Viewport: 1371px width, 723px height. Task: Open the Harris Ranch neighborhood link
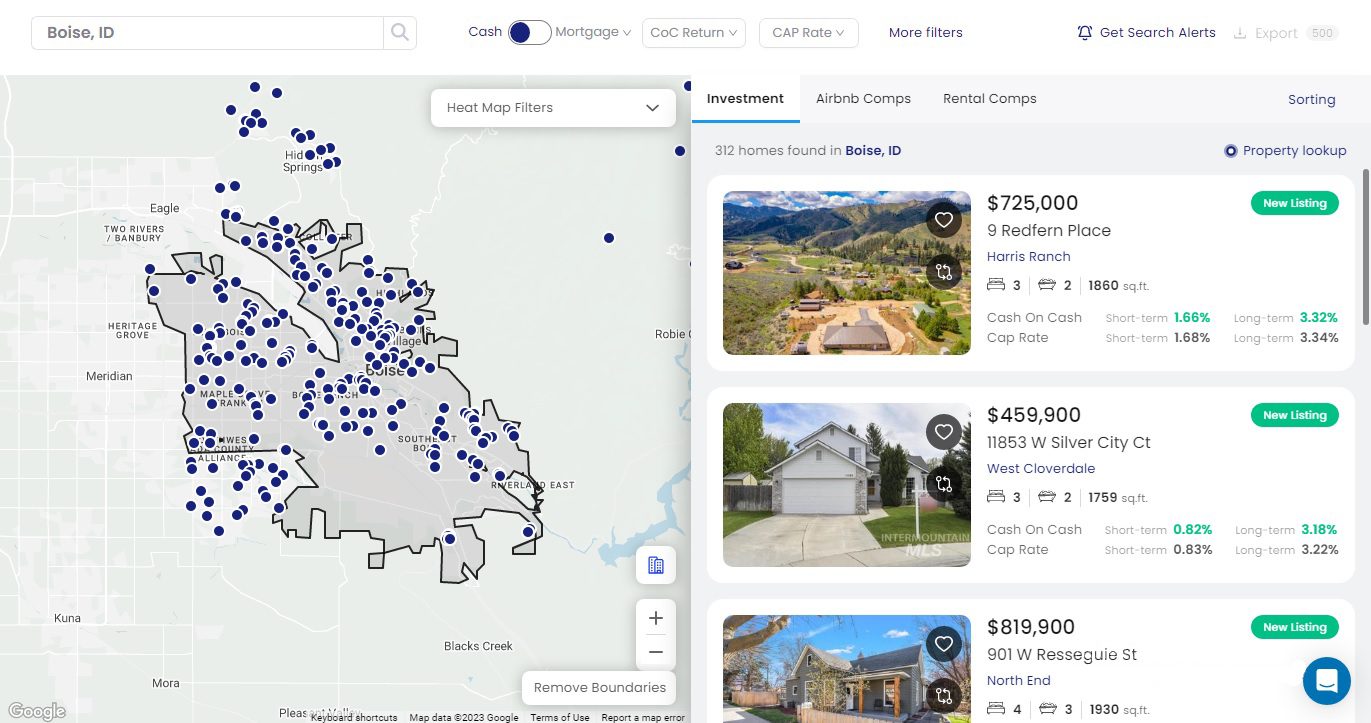coord(1028,256)
